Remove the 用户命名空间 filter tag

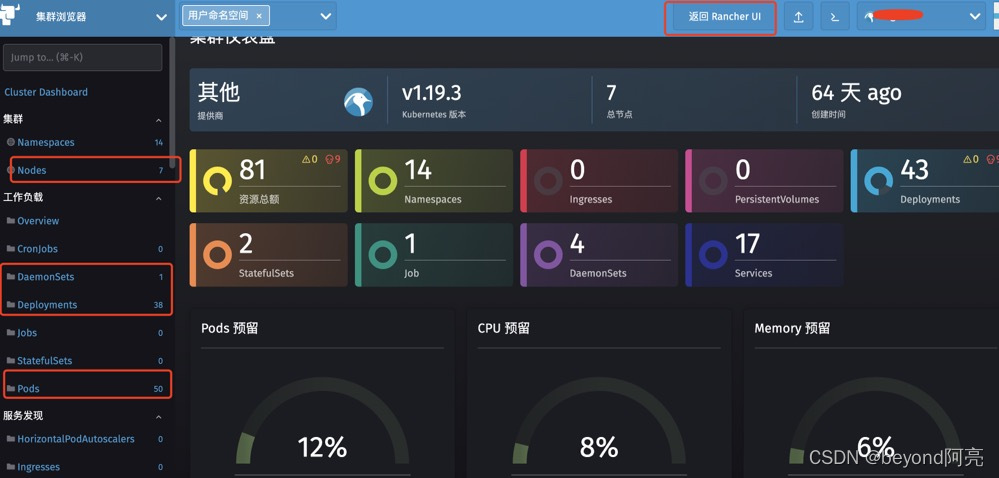click(x=259, y=16)
